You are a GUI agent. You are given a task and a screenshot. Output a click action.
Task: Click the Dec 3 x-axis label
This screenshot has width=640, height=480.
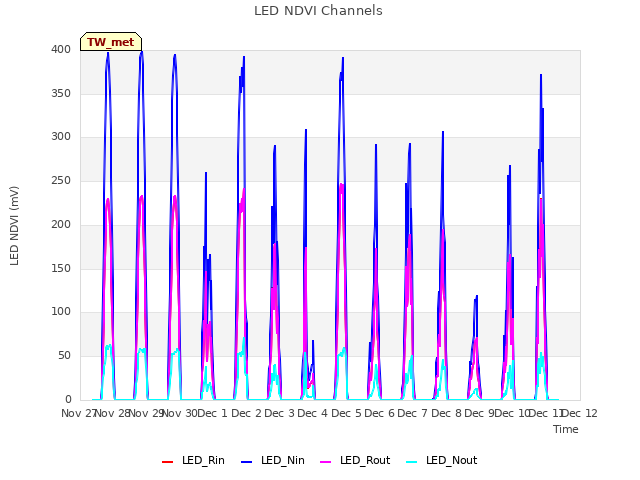(279, 413)
